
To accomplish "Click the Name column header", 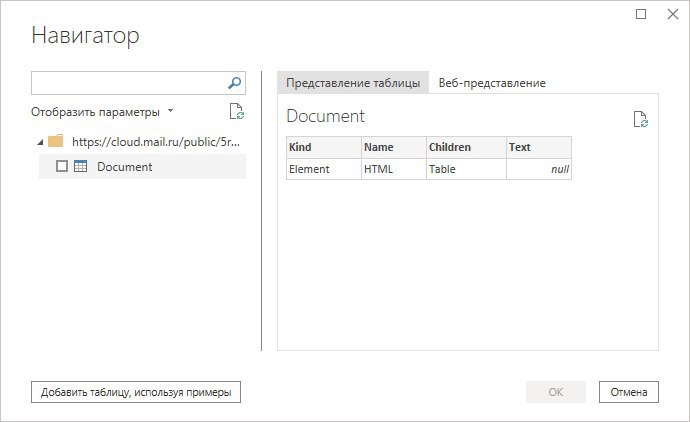I will pos(394,147).
